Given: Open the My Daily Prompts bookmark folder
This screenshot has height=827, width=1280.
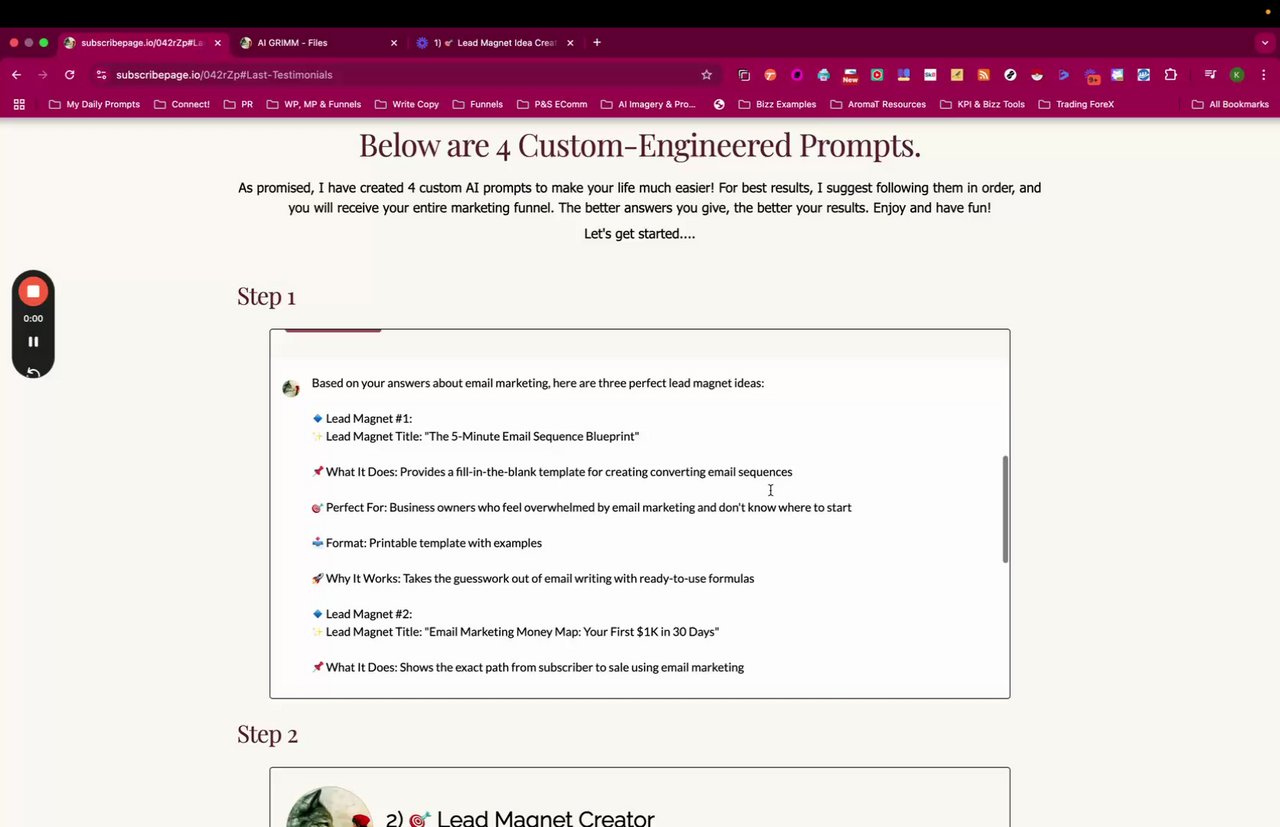Looking at the screenshot, I should pyautogui.click(x=94, y=104).
